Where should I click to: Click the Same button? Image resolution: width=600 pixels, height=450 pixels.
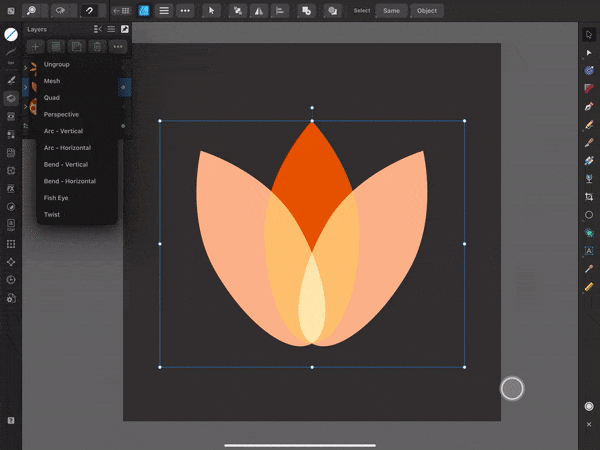[x=391, y=11]
